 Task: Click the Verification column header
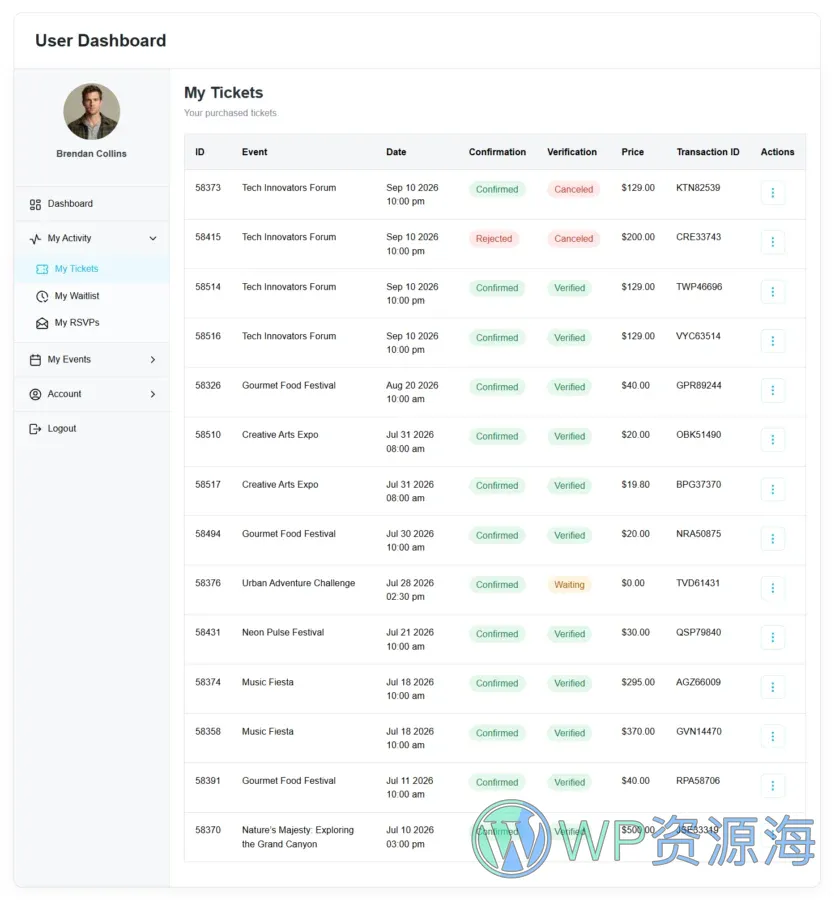click(x=572, y=152)
